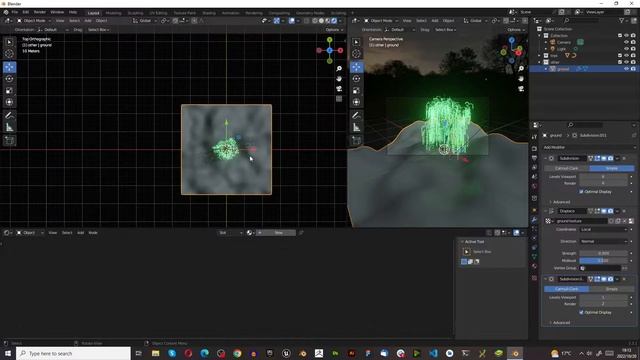Viewport: 640px width, 360px height.
Task: Open the Render menu
Action: tap(40, 12)
